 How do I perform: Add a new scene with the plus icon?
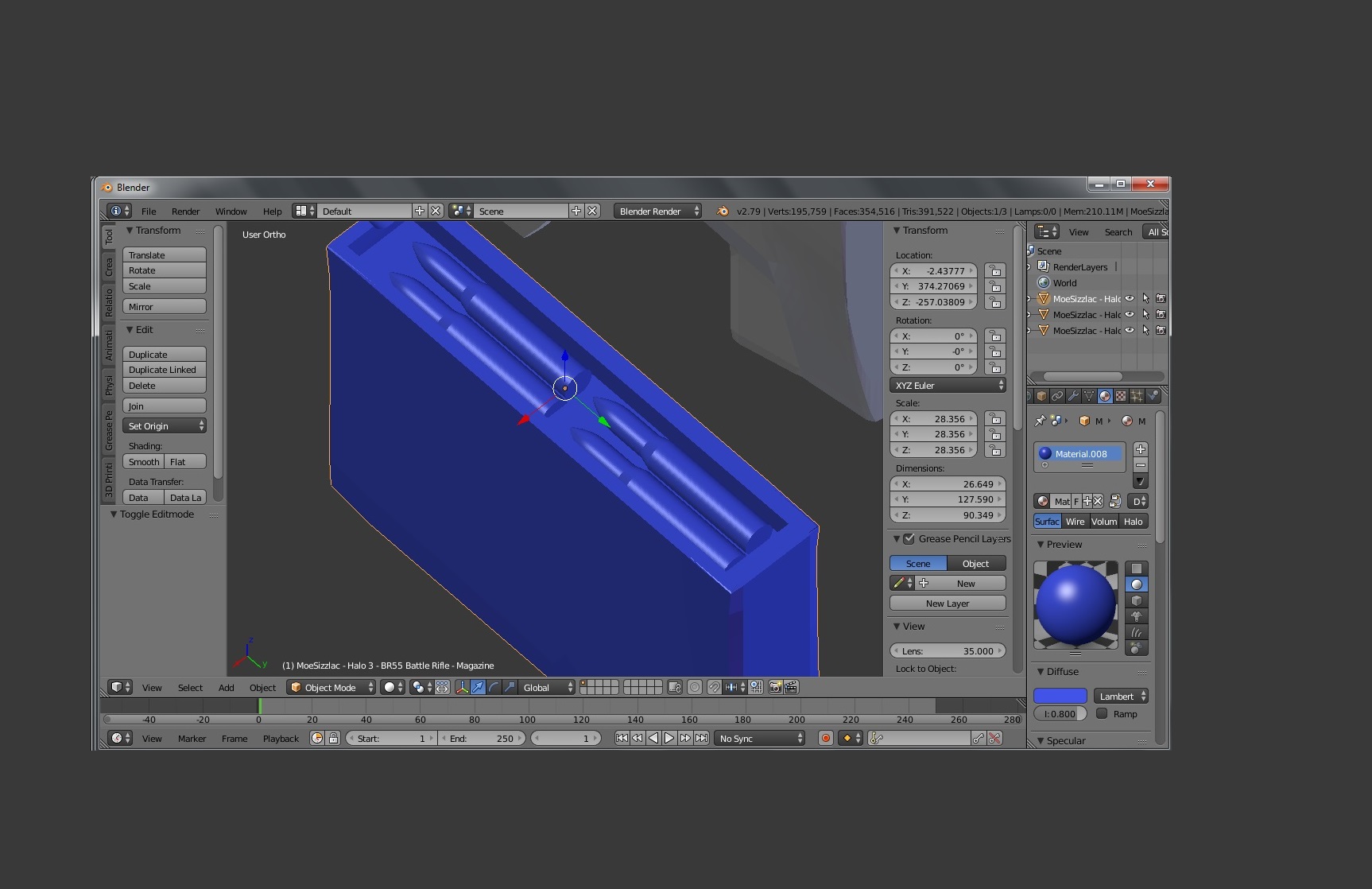576,211
